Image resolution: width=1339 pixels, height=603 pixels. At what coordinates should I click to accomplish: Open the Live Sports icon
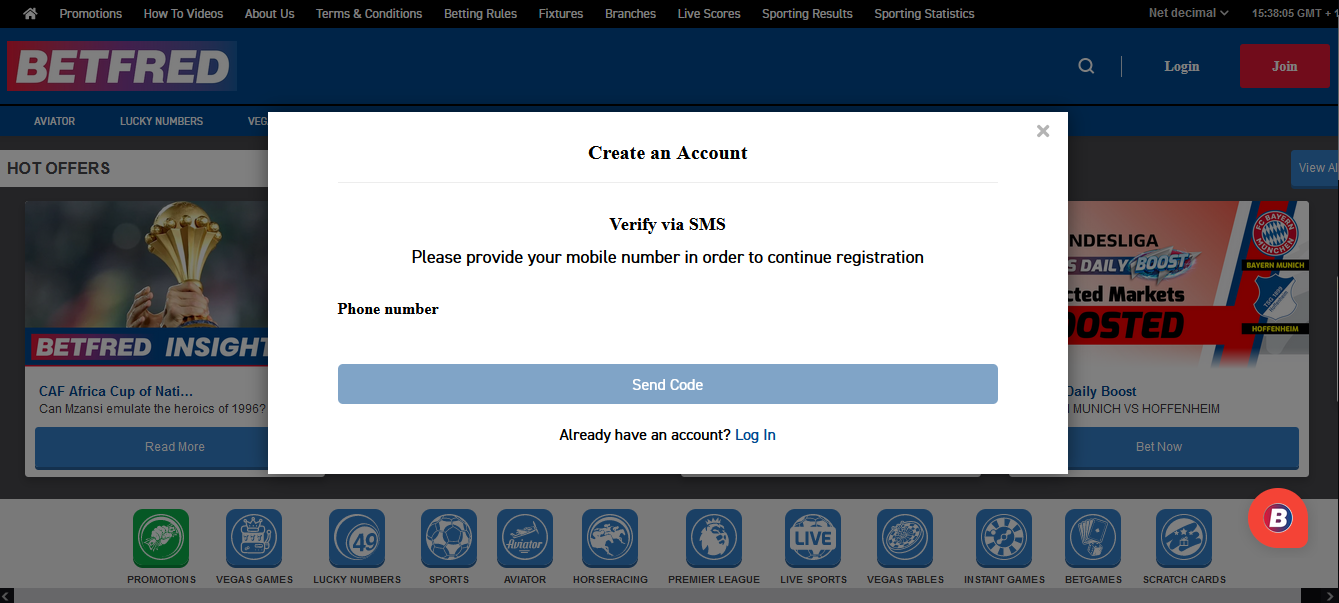tap(813, 538)
